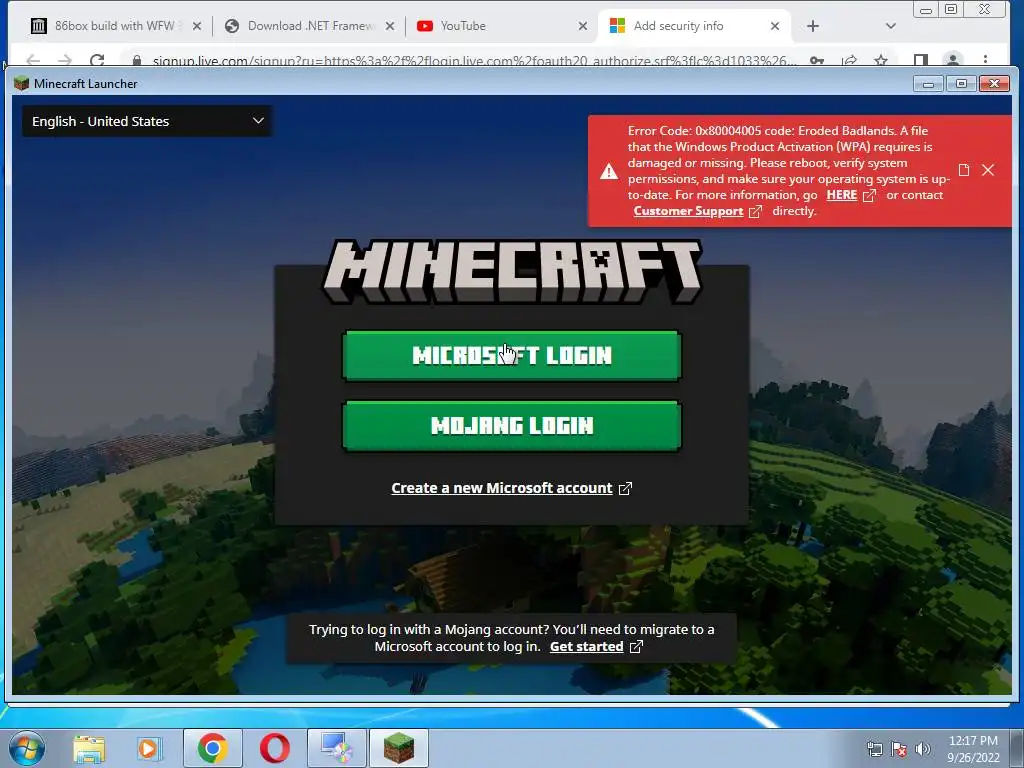Click the share page icon in Chrome
The width and height of the screenshot is (1024, 768).
850,61
